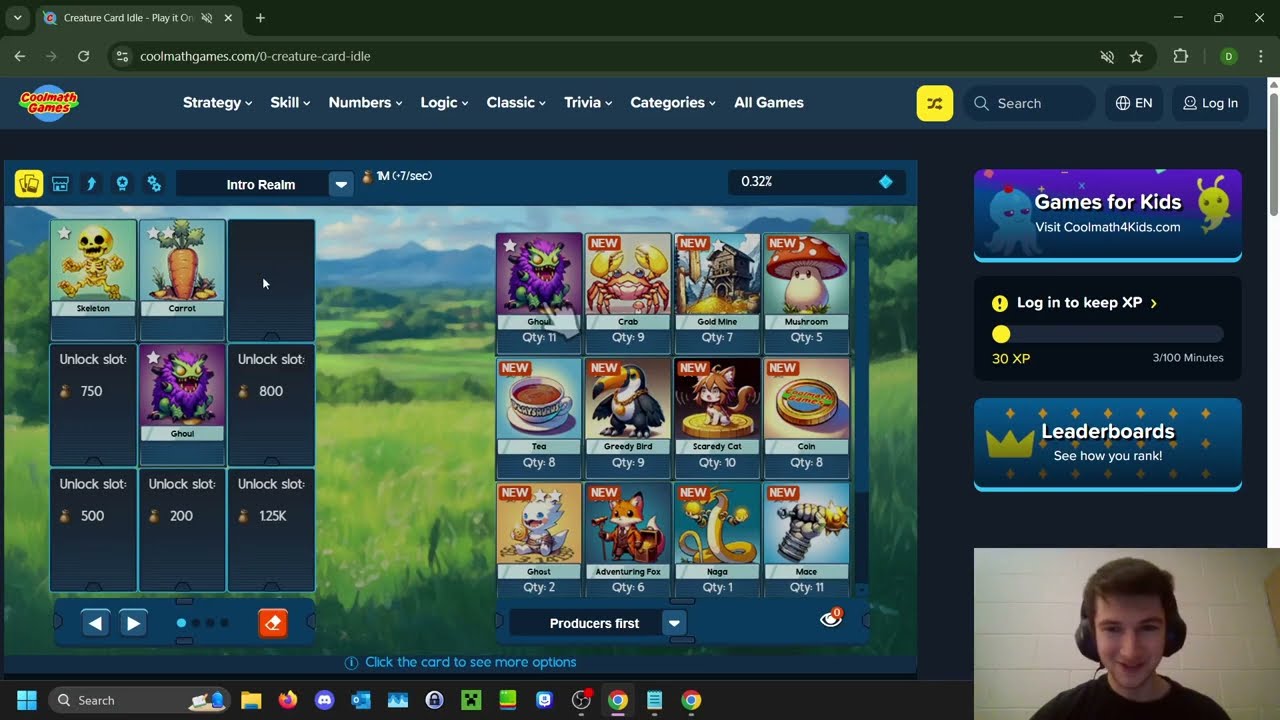Click the XP progress bar
1280x720 pixels.
[x=1108, y=335]
